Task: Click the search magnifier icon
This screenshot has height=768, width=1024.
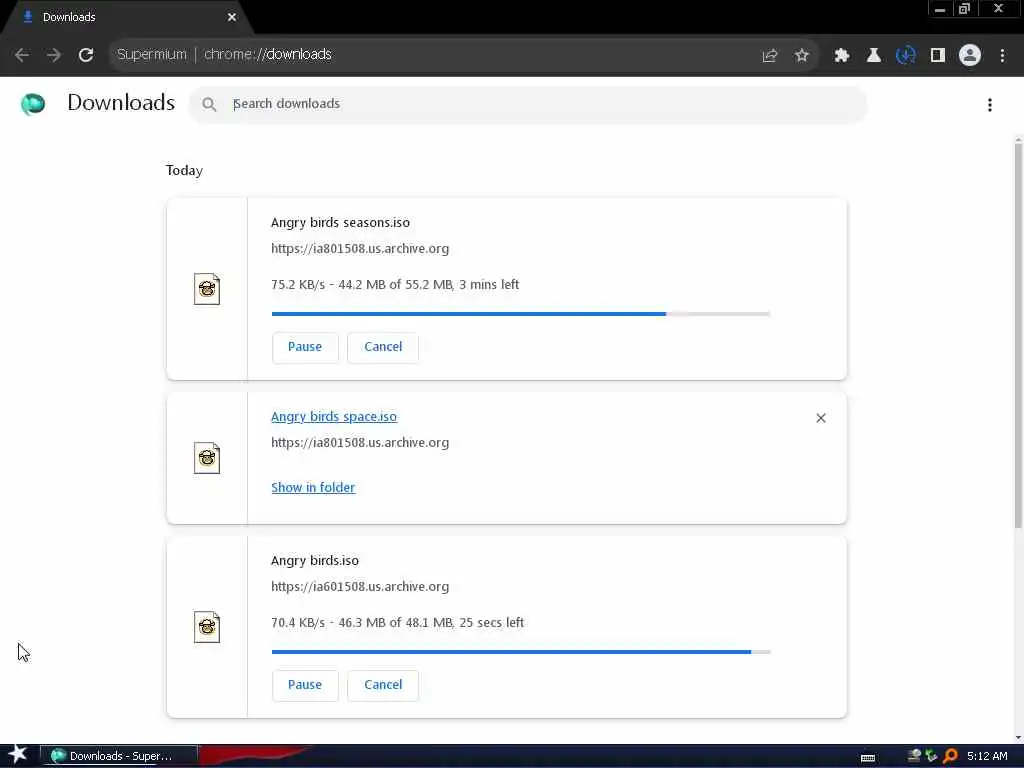Action: coord(209,104)
